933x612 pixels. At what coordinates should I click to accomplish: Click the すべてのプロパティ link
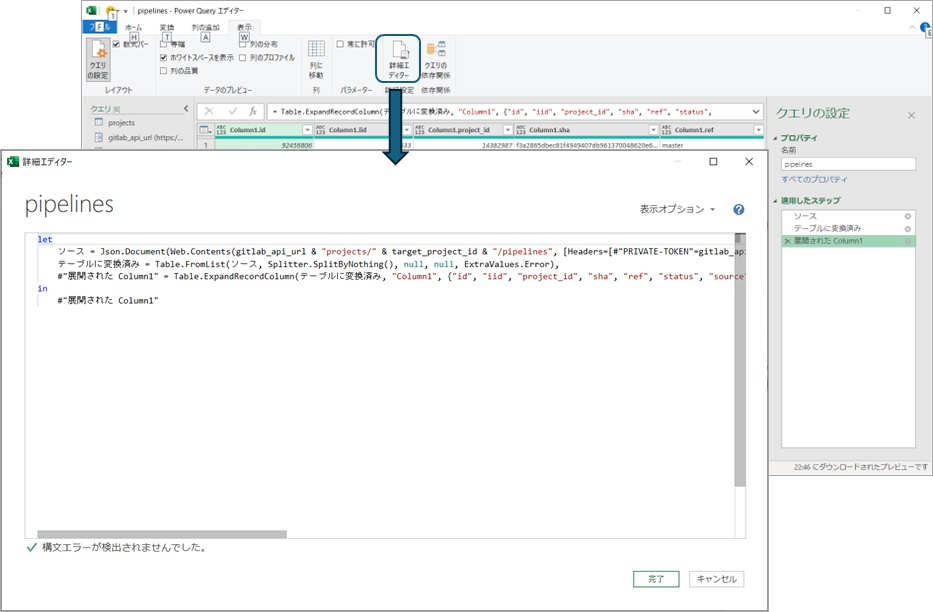pos(814,179)
